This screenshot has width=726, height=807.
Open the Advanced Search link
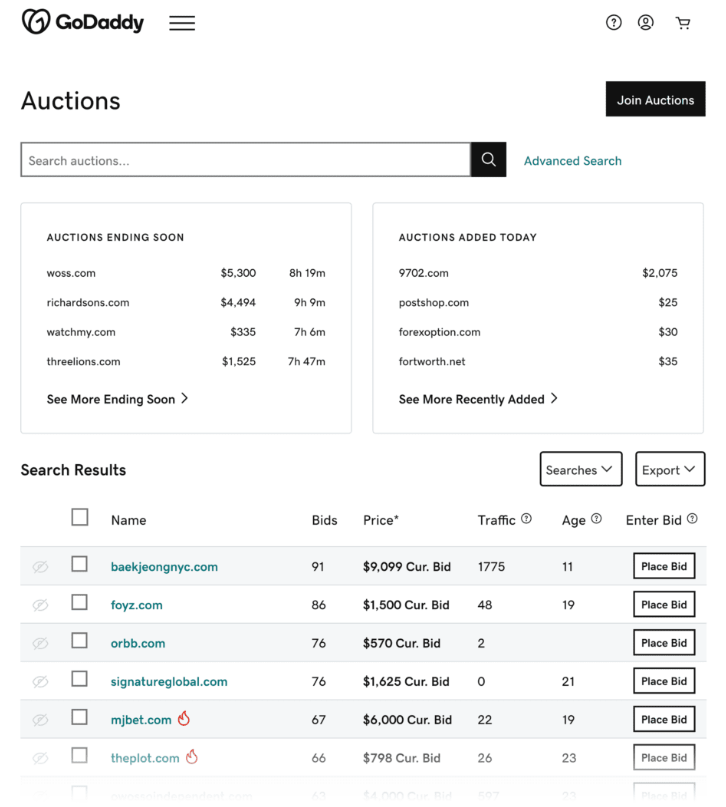click(572, 161)
